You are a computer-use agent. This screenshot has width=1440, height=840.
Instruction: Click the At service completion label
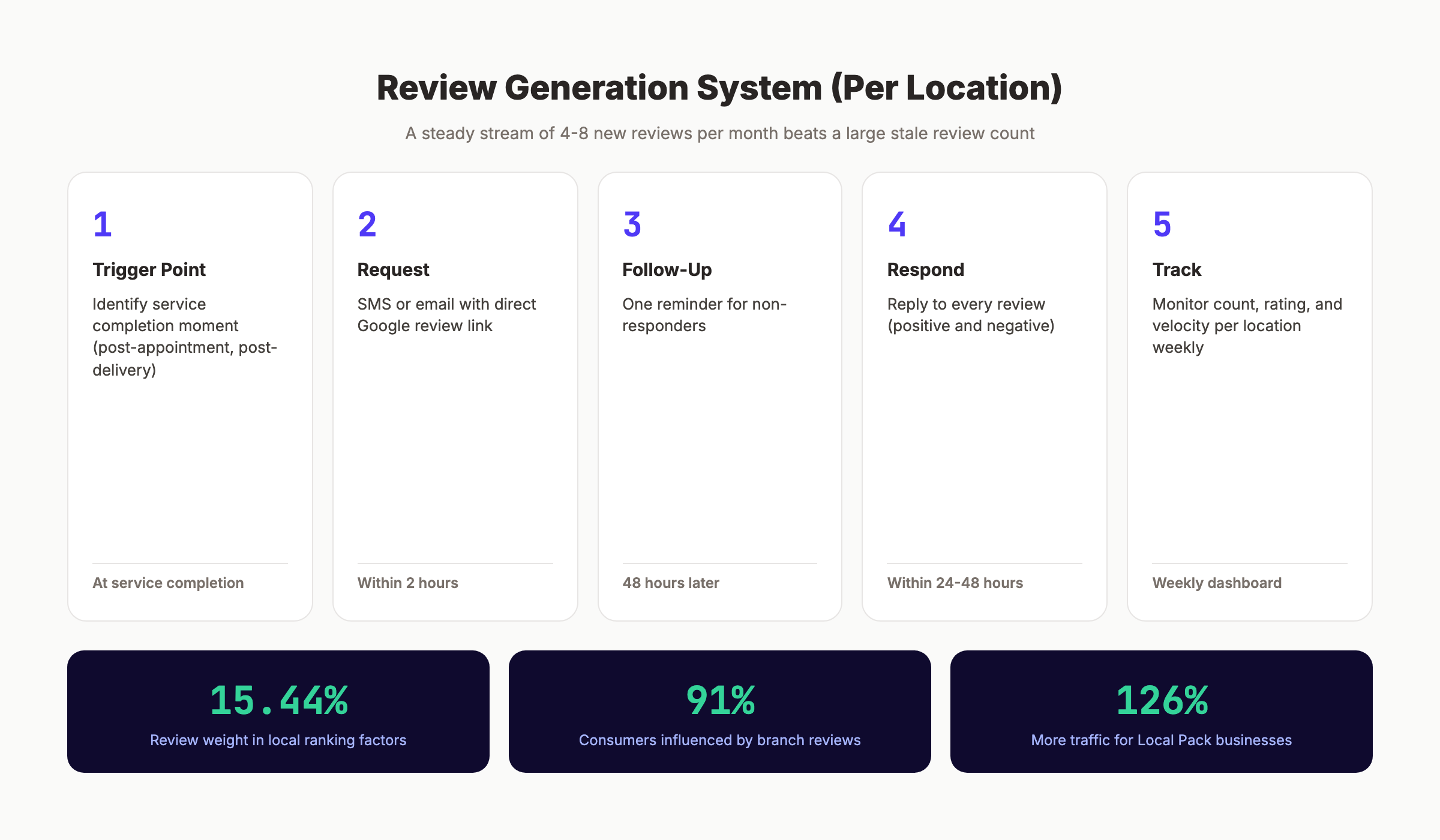[x=168, y=583]
